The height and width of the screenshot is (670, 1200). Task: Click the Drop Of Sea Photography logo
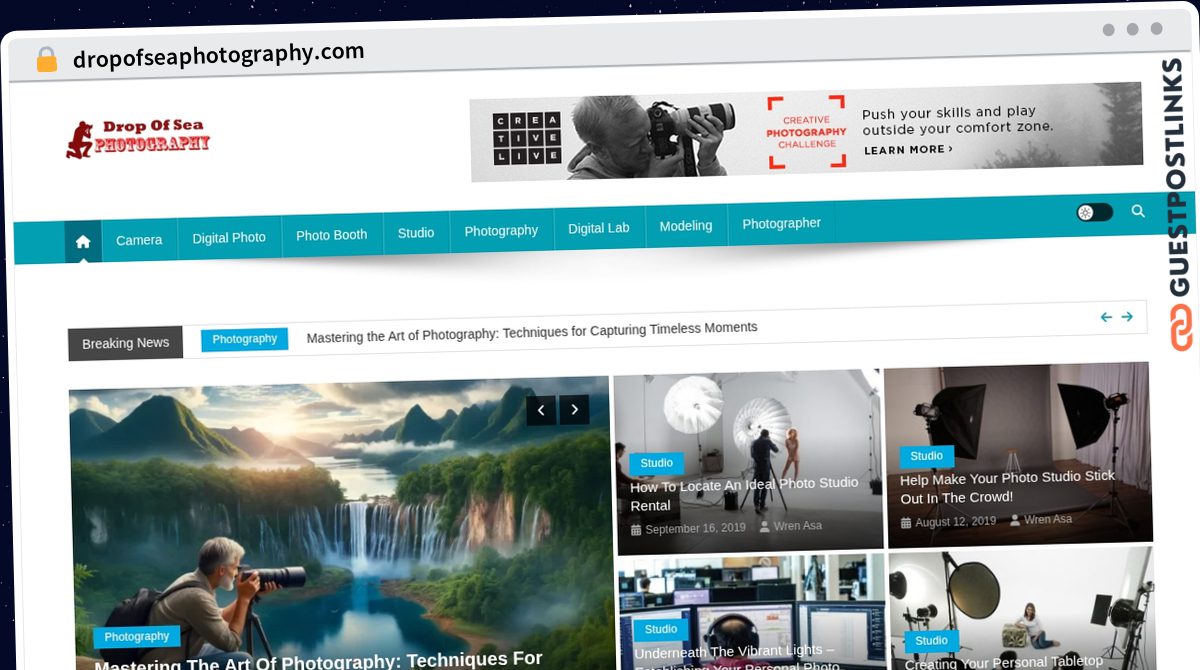tap(138, 140)
